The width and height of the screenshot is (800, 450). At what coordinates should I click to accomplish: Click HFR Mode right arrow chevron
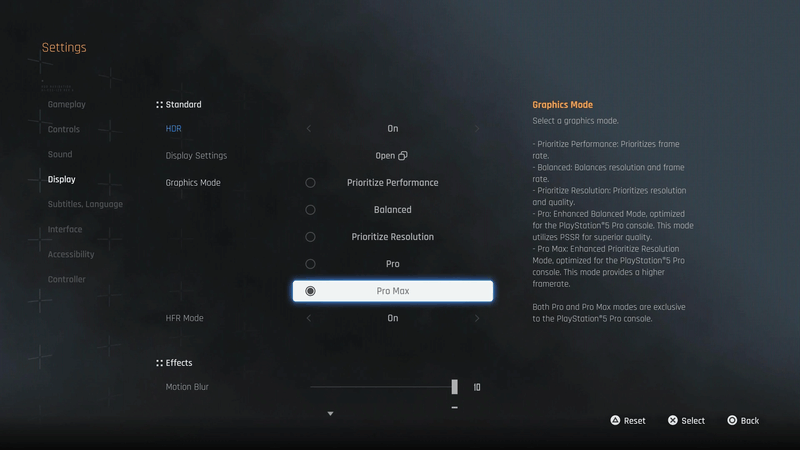pos(477,318)
